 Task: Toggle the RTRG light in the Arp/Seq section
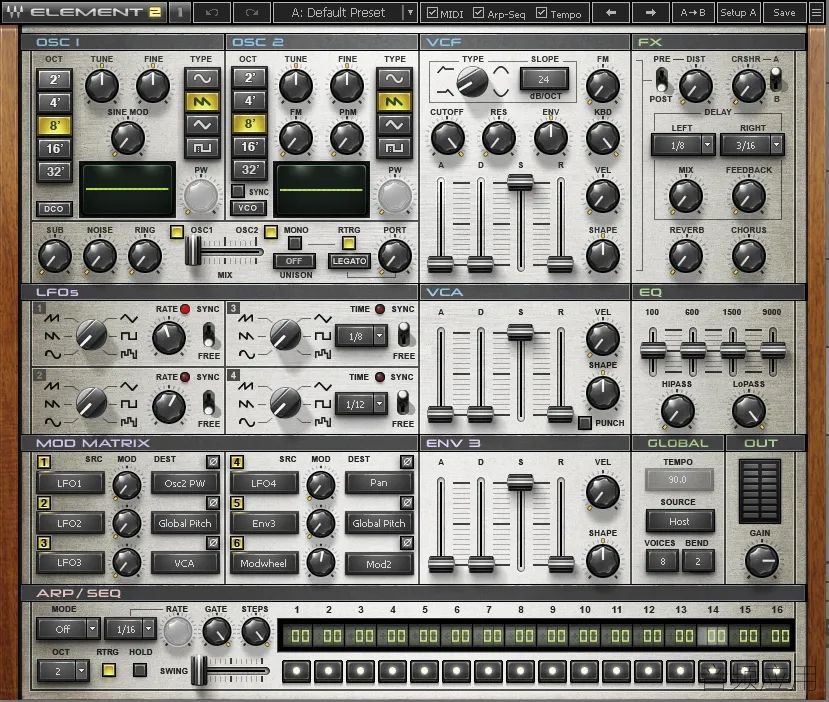pos(108,670)
